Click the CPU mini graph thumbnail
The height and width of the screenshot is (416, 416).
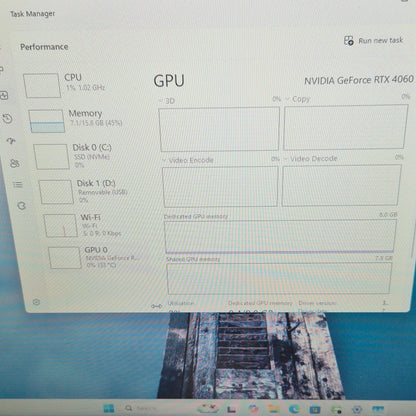(x=42, y=85)
